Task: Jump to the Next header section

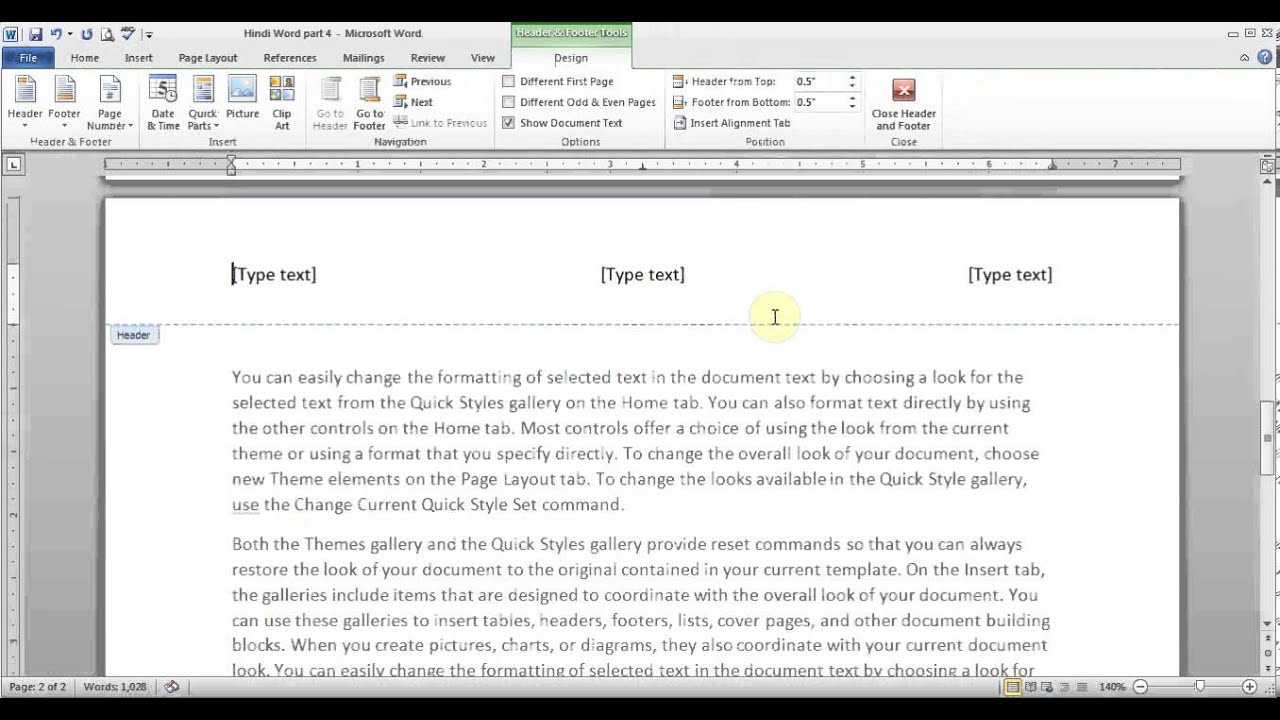Action: point(413,102)
